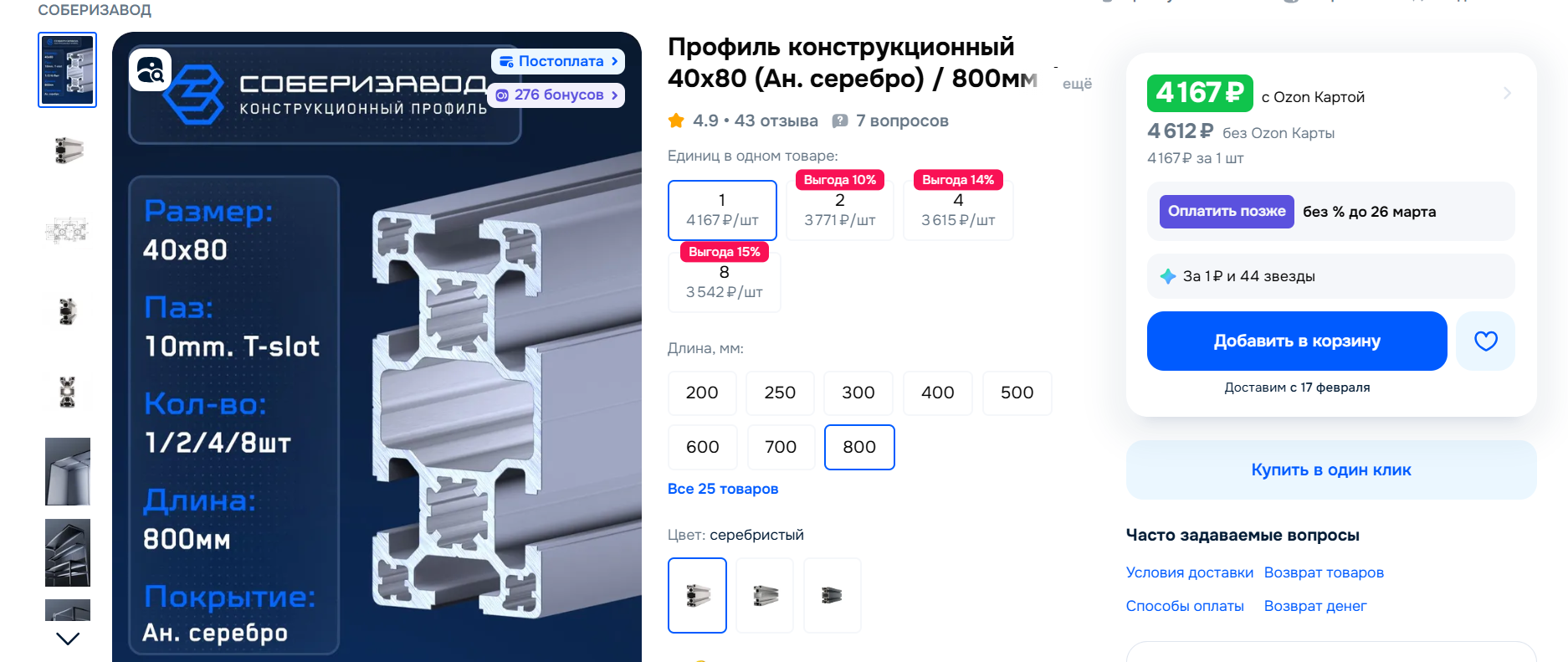Click Добавить в корзину button
The width and height of the screenshot is (1568, 662).
click(1297, 341)
